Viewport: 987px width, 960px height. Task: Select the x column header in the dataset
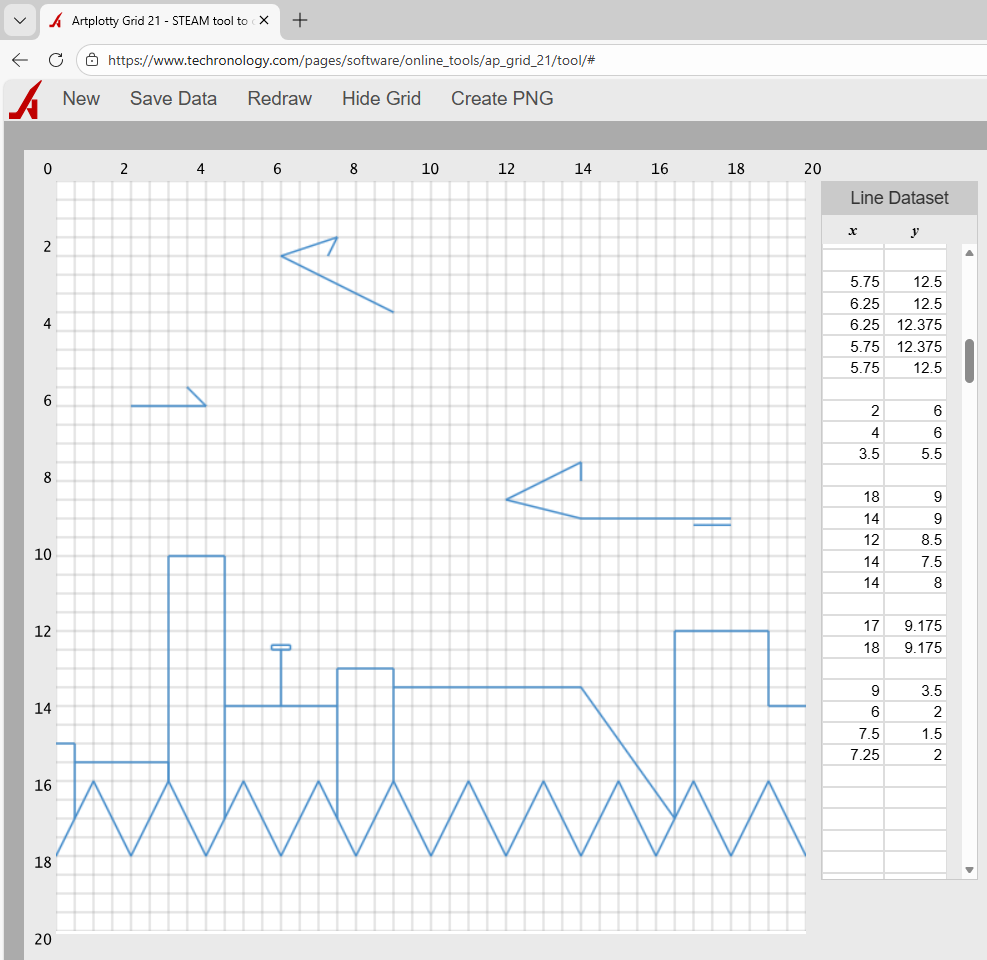(852, 231)
